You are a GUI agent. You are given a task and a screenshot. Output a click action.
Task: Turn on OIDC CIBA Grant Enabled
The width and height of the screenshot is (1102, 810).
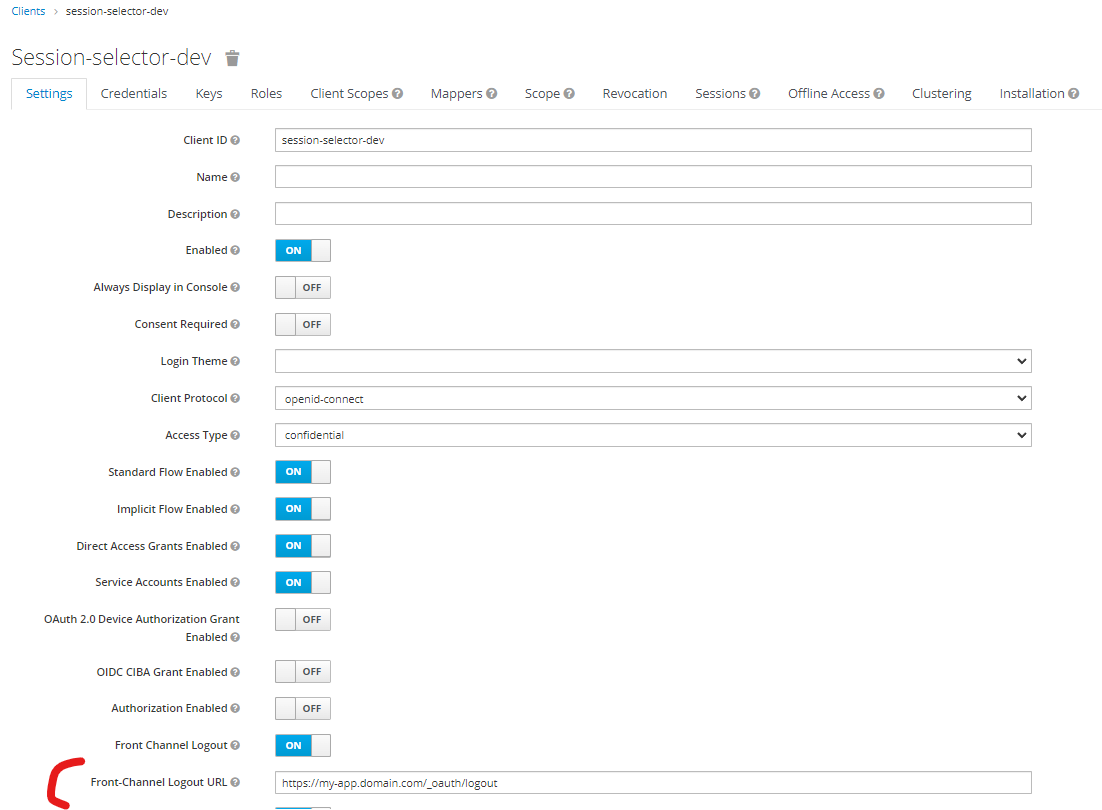click(302, 671)
